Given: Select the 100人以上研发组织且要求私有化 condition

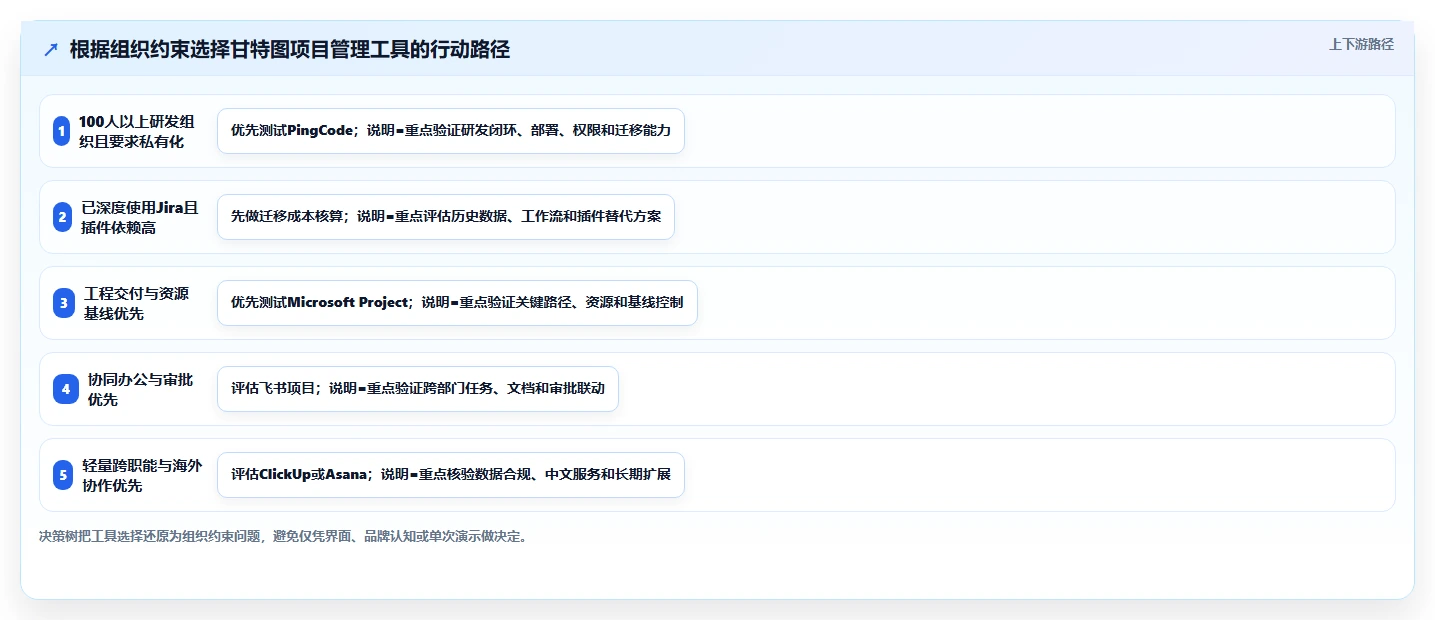Looking at the screenshot, I should click(x=137, y=131).
